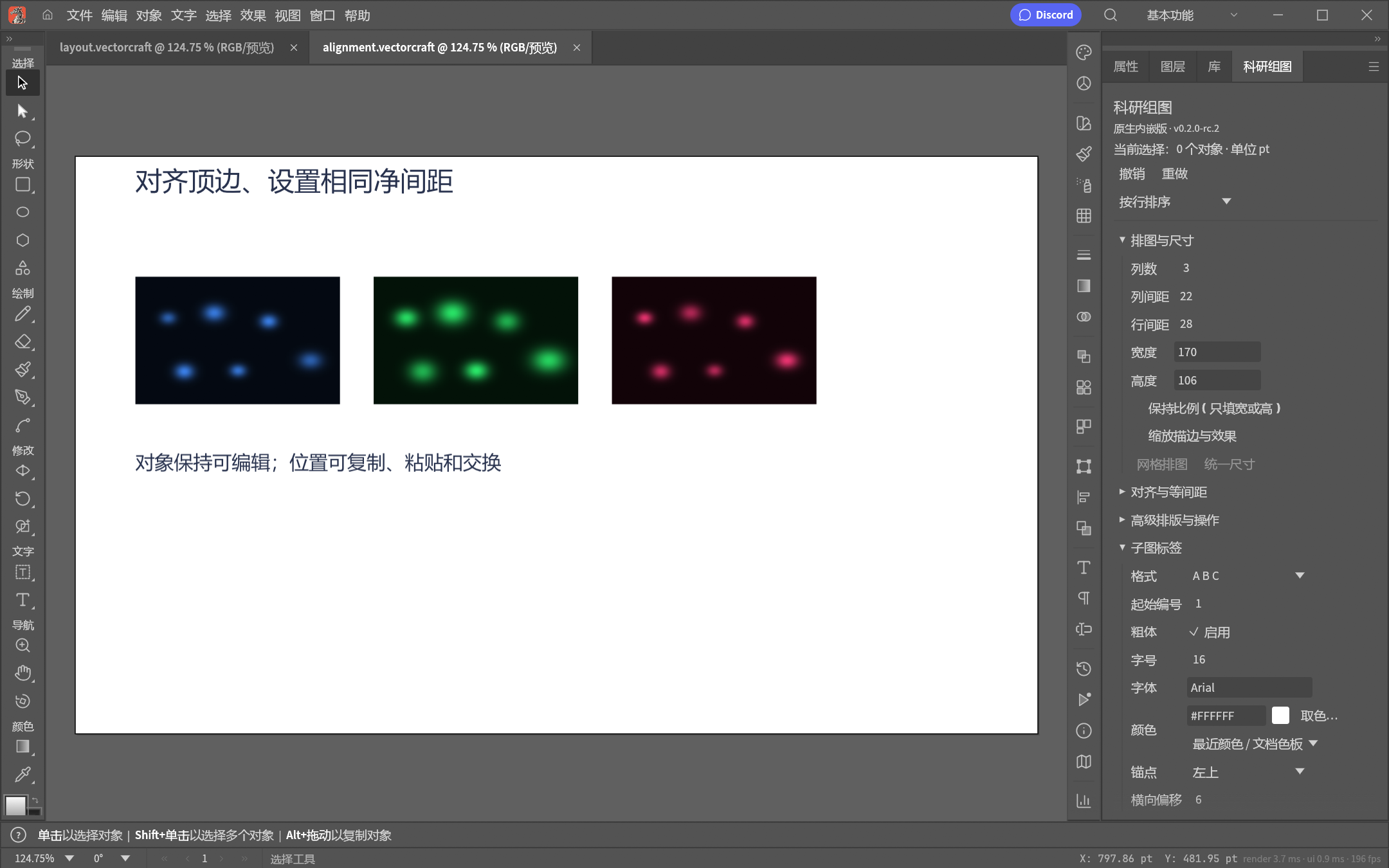Click the Discord button
1389x868 pixels.
click(x=1046, y=15)
